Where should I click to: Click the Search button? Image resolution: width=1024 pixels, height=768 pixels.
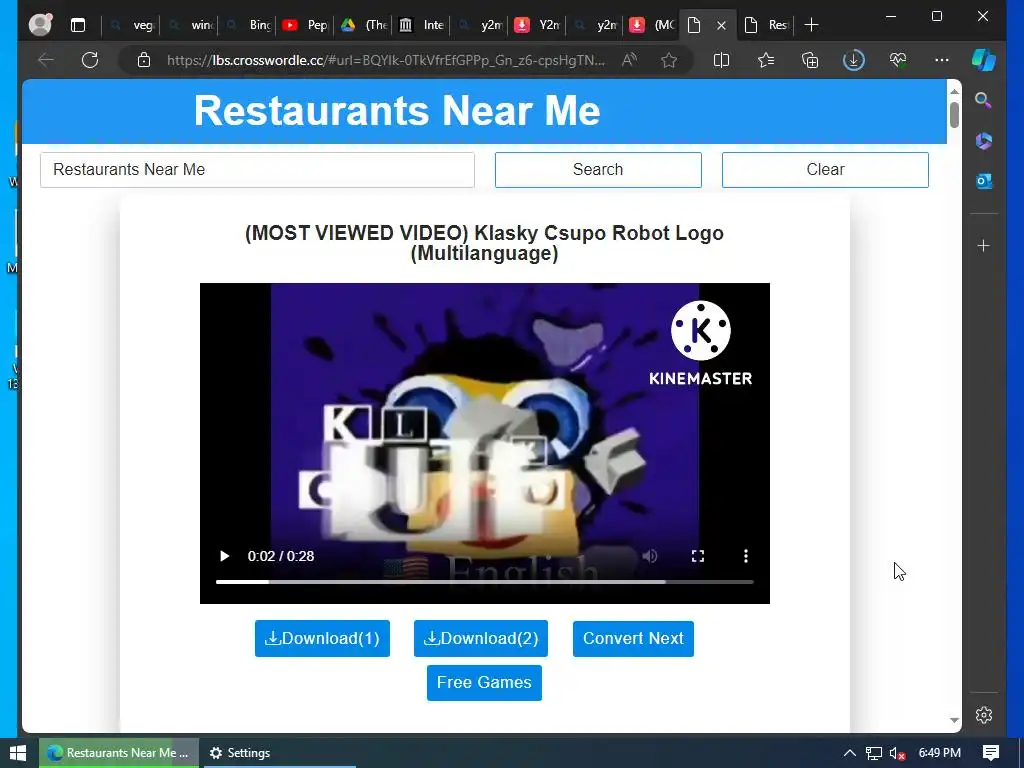[598, 170]
